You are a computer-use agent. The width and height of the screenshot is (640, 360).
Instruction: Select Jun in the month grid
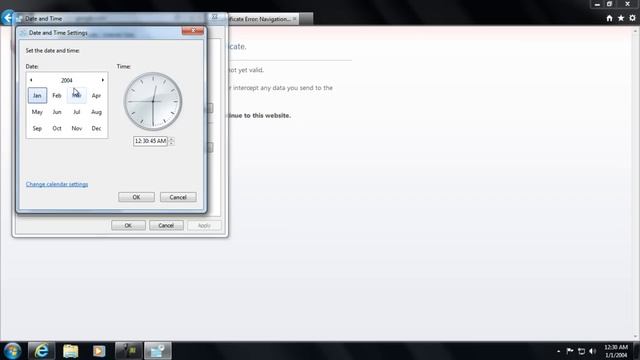tap(57, 112)
